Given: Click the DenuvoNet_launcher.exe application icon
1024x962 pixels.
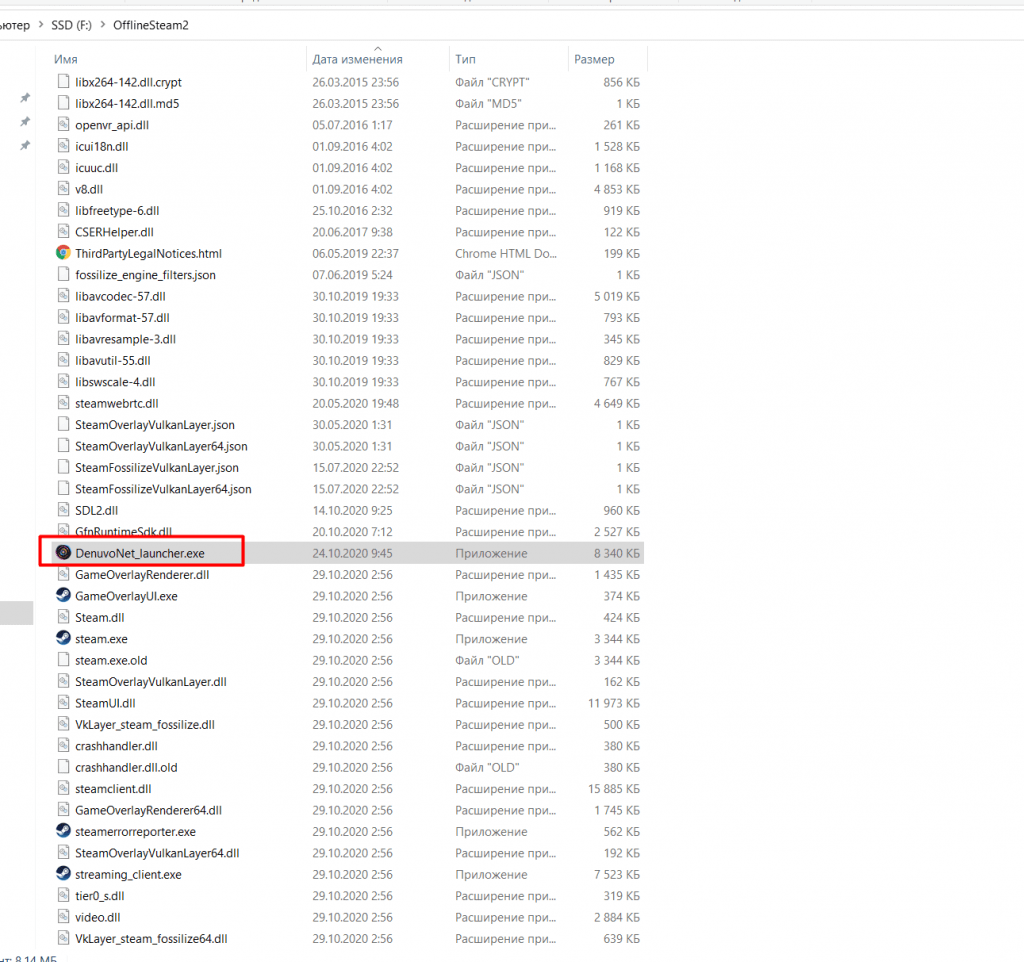Looking at the screenshot, I should (x=63, y=553).
